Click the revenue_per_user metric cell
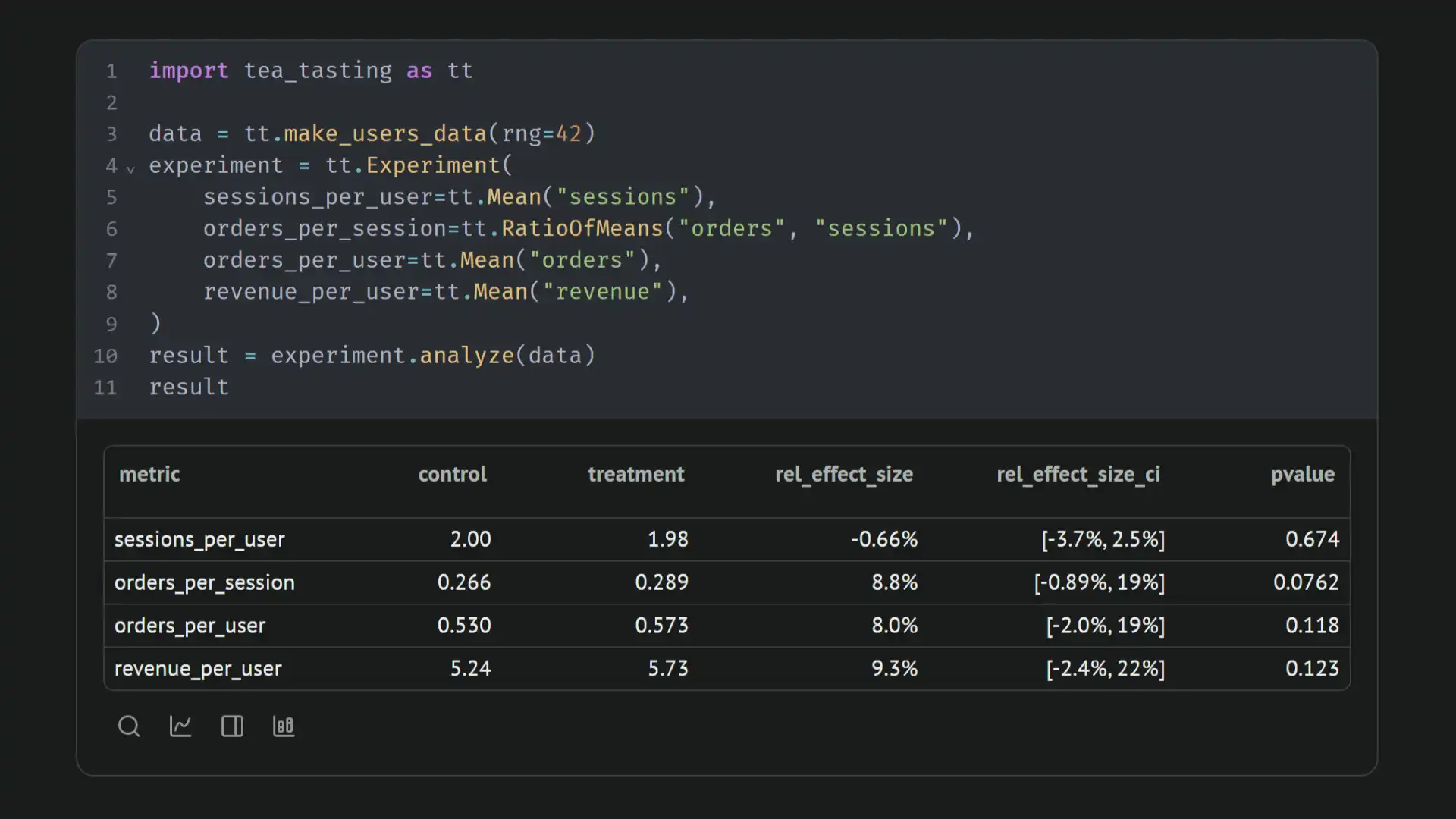 click(x=198, y=670)
